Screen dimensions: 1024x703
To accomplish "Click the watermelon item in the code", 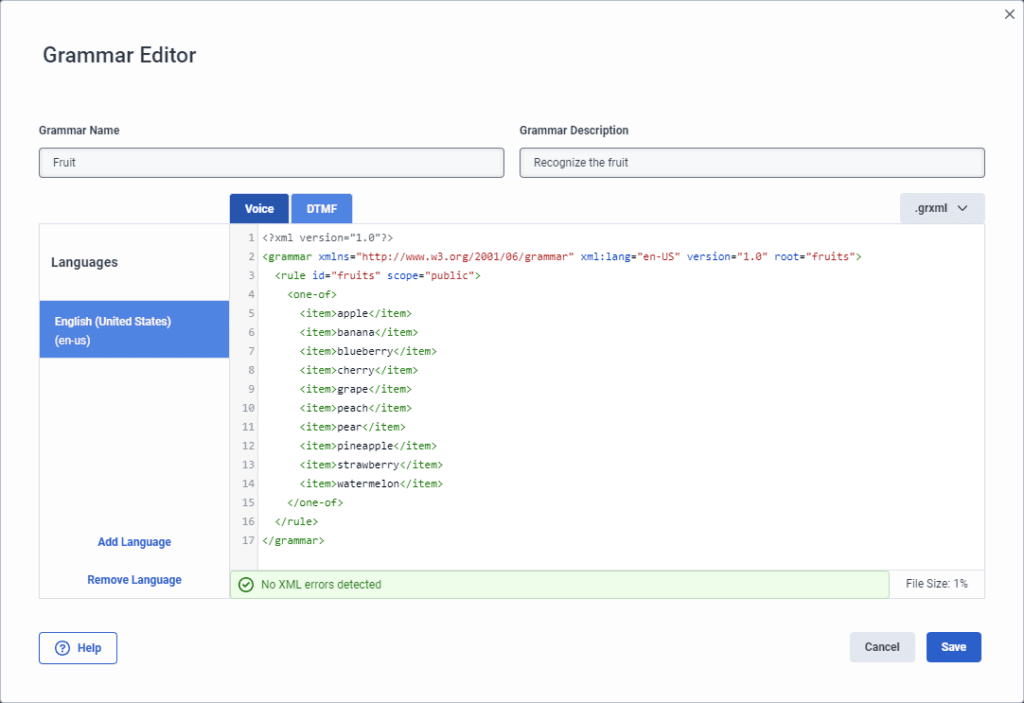I will (x=370, y=483).
